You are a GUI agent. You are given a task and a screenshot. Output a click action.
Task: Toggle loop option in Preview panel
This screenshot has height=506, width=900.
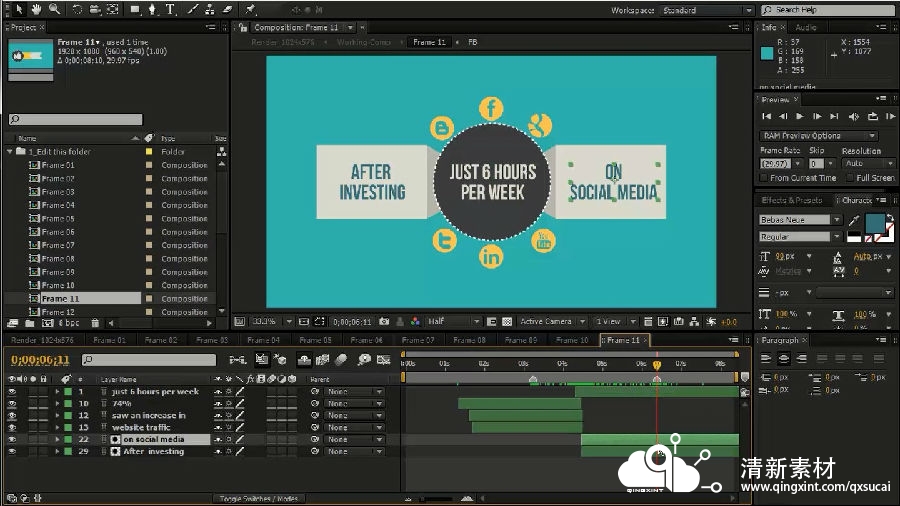[872, 116]
